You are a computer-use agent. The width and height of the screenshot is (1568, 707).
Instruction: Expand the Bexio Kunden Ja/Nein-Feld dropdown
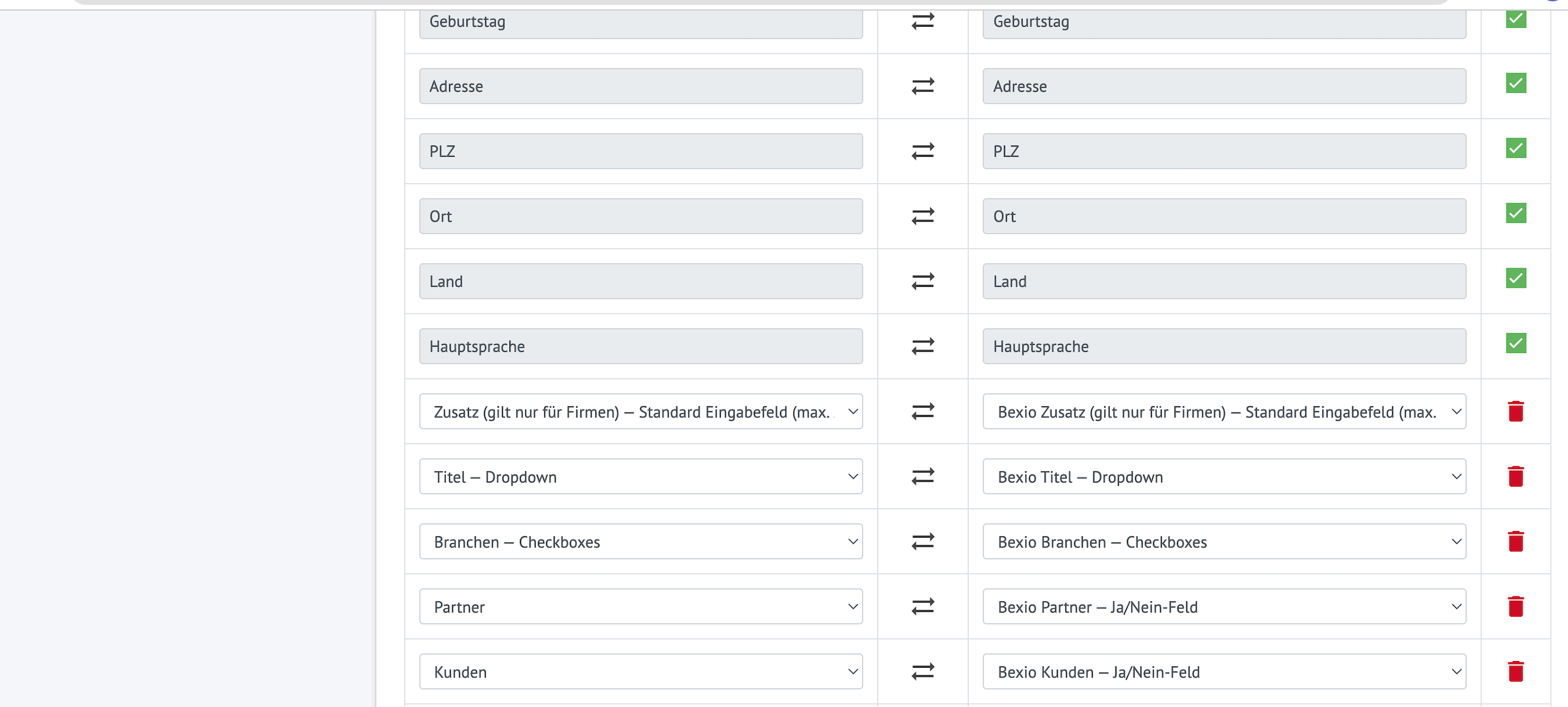[1223, 672]
